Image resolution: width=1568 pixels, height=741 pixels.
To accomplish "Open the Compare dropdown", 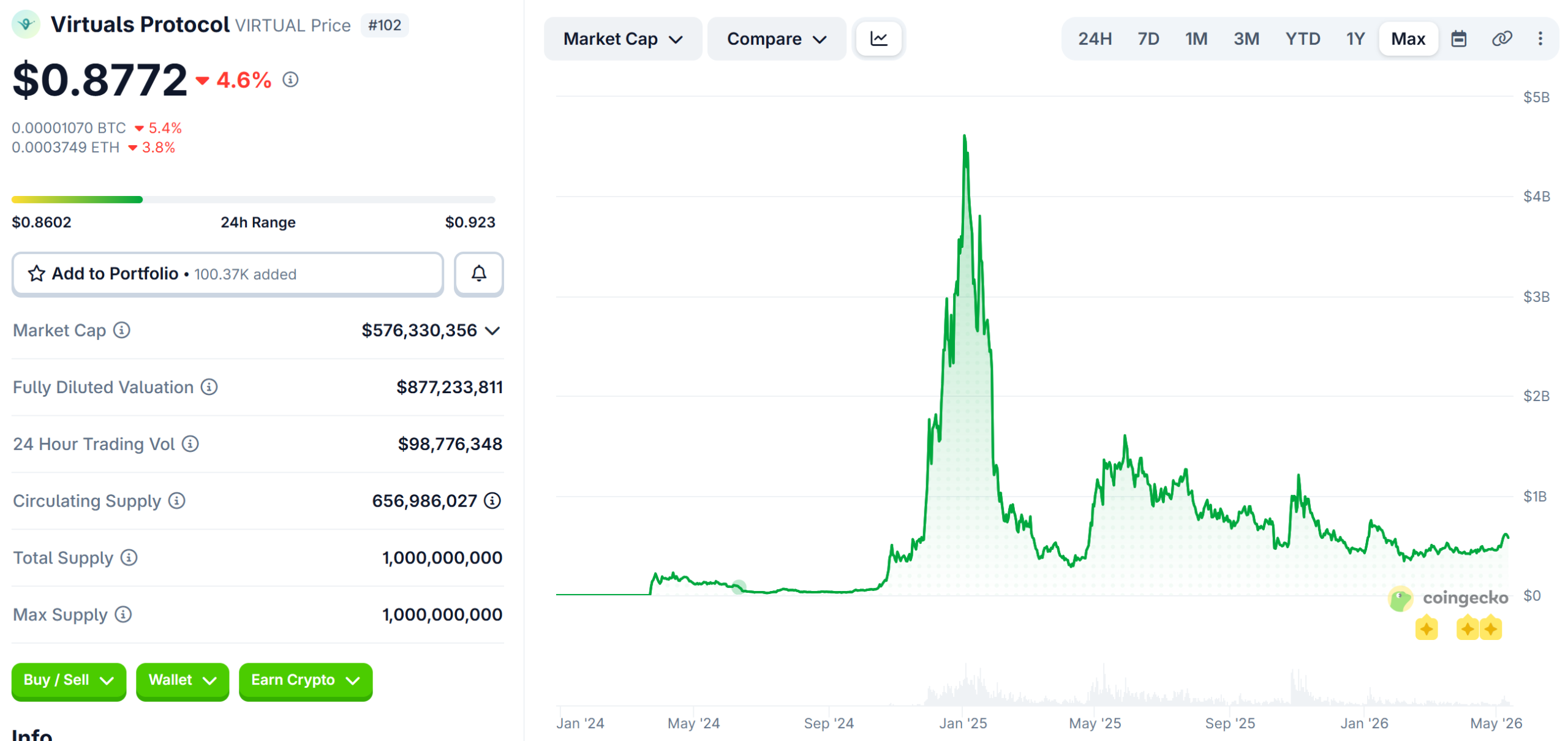I will click(x=776, y=39).
